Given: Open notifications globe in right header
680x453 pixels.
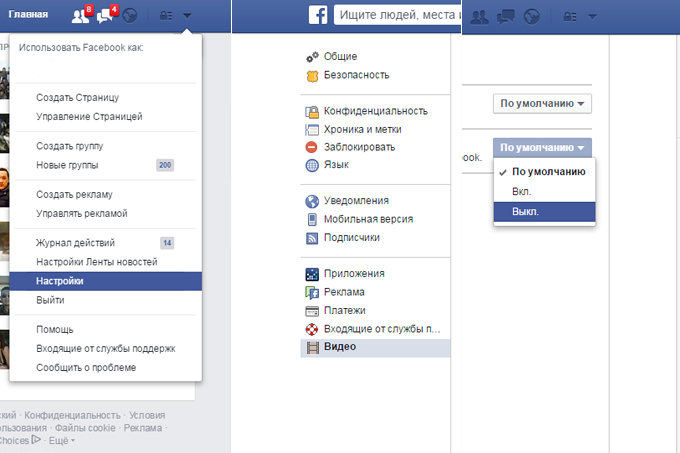Looking at the screenshot, I should click(x=532, y=17).
